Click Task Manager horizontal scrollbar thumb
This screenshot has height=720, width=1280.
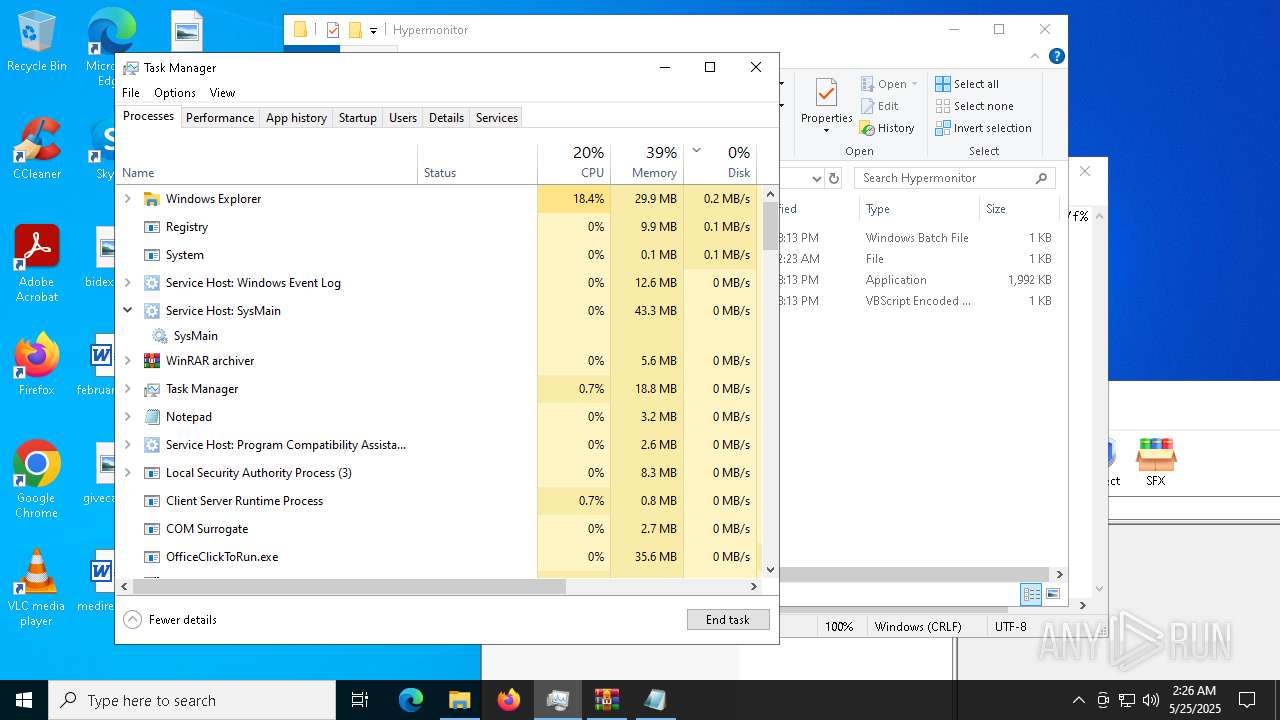[349, 587]
